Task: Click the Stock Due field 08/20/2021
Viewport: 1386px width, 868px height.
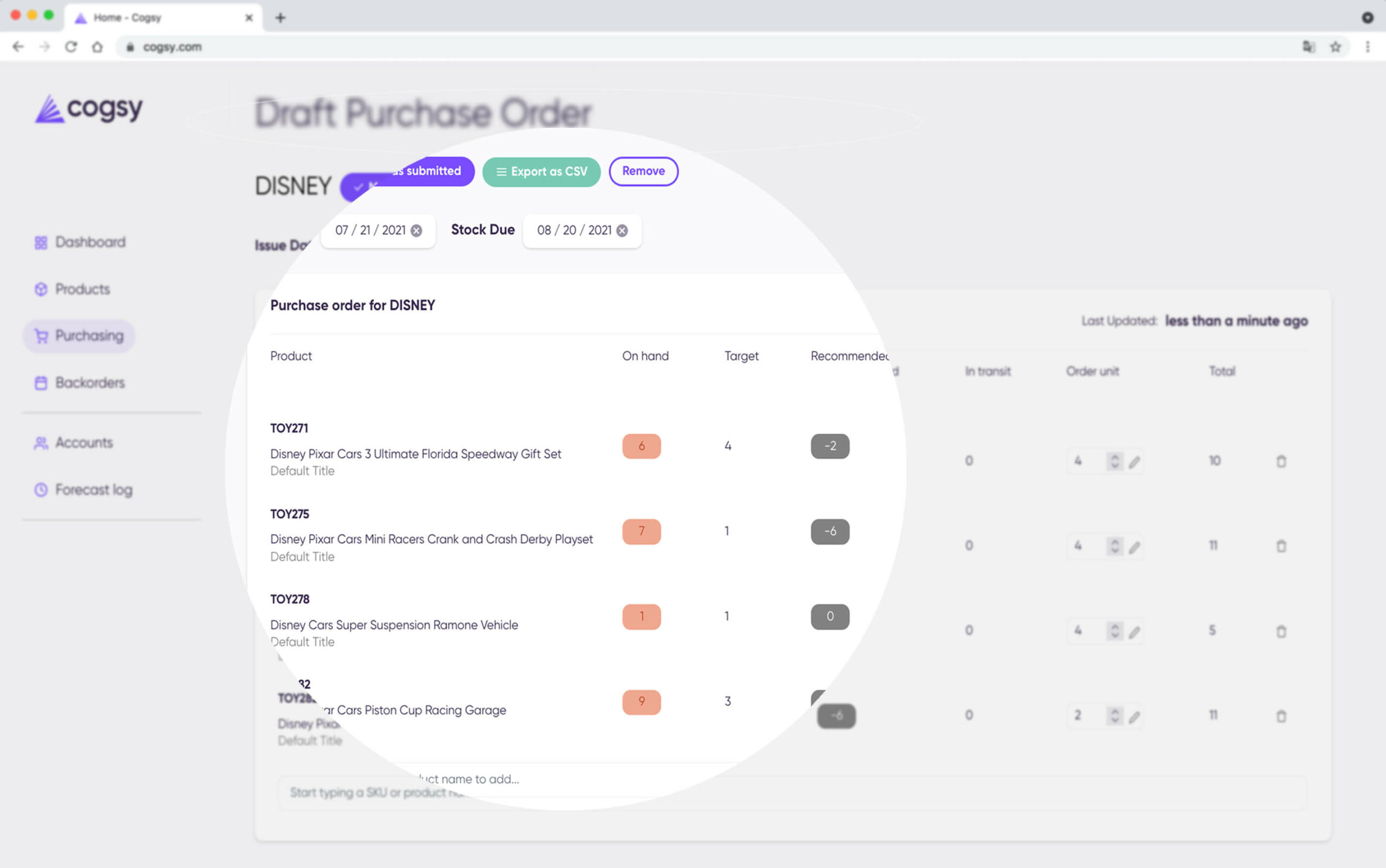Action: coord(582,231)
